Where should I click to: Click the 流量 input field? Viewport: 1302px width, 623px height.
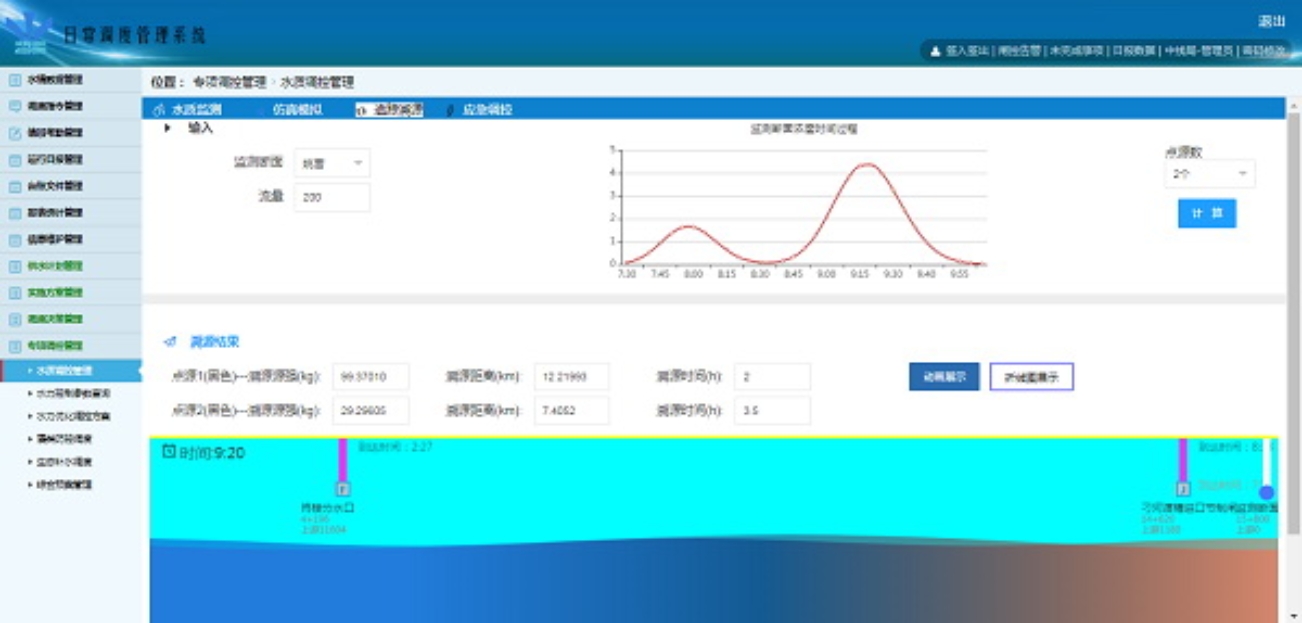332,198
